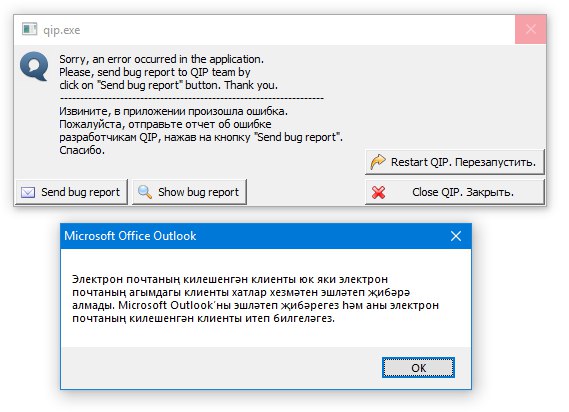
Task: Click the Outlook message starting 'Электрон почтаның'
Action: [255, 299]
